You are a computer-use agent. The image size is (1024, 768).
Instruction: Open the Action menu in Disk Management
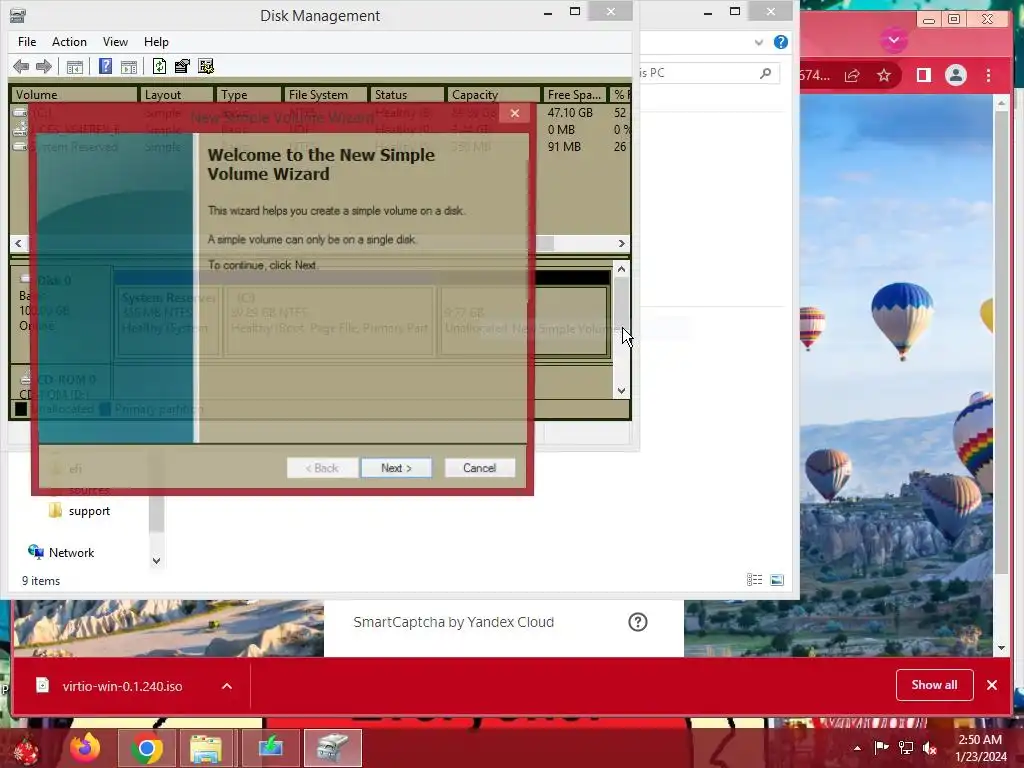[x=69, y=42]
